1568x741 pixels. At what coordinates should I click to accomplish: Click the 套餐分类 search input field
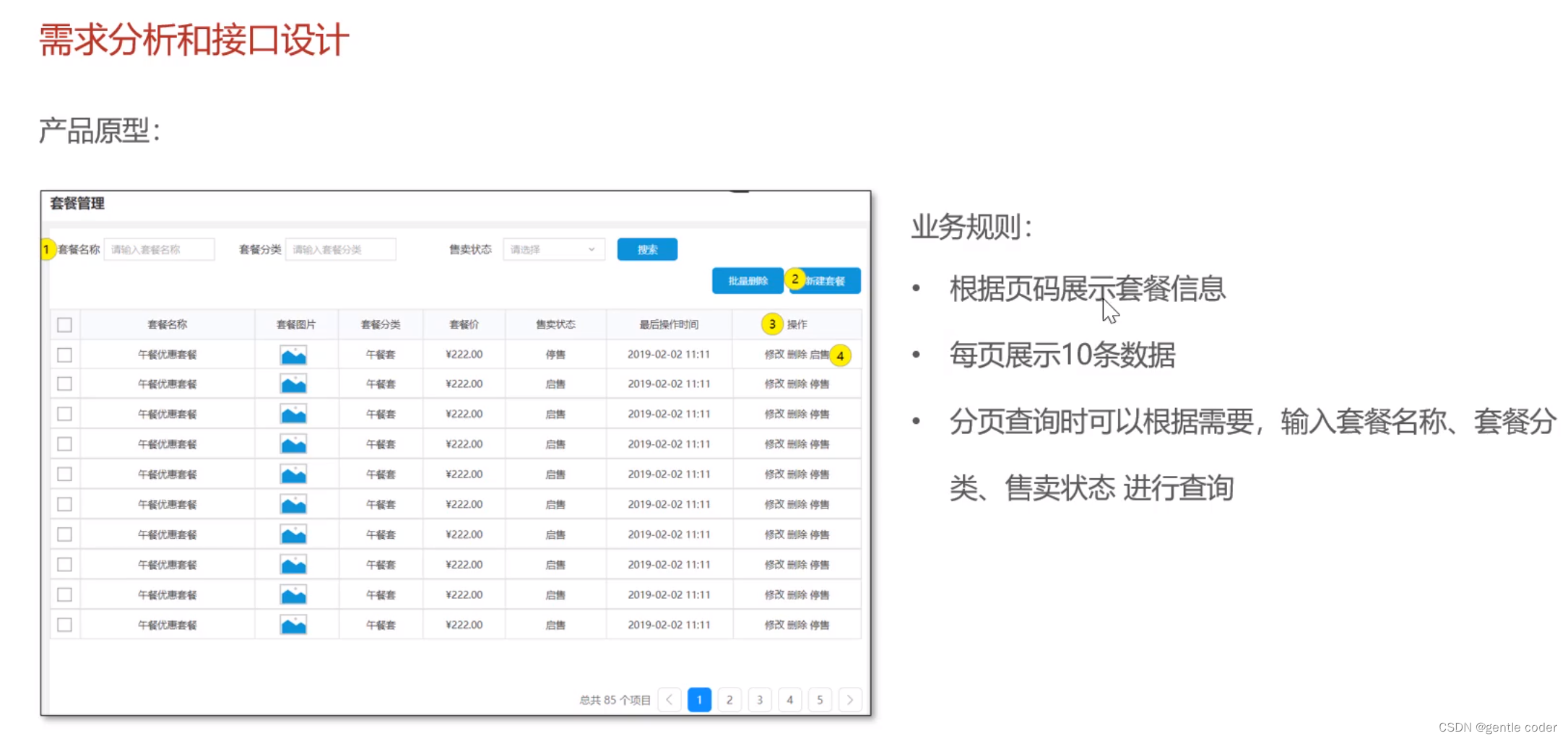pos(341,249)
